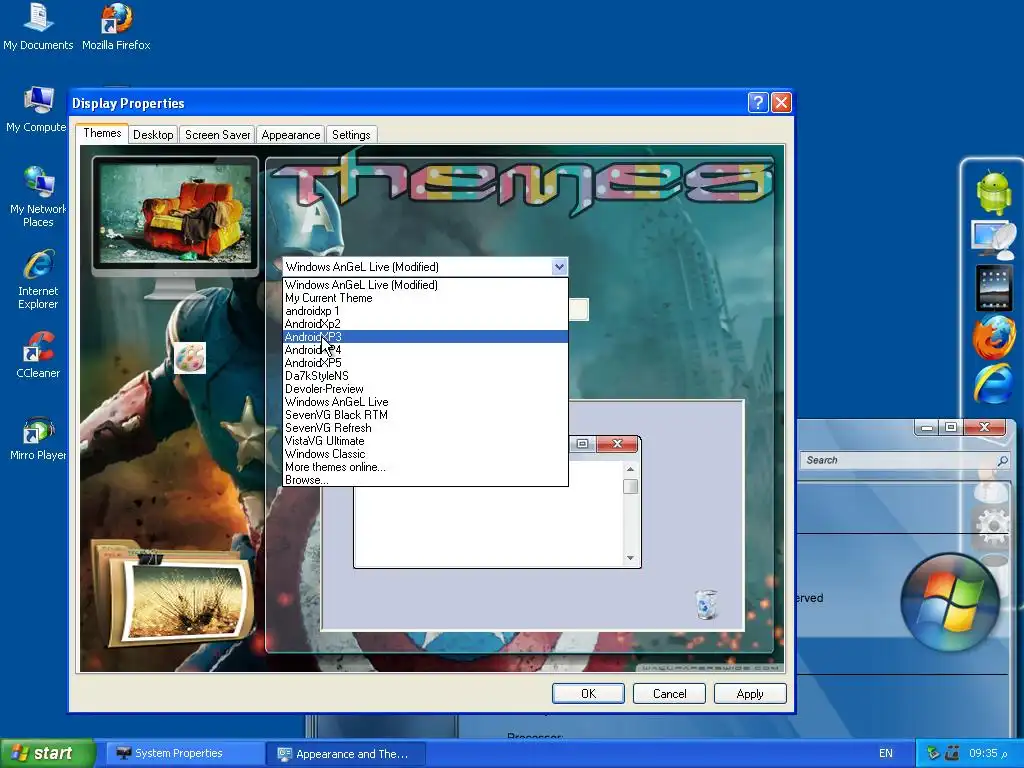This screenshot has height=768, width=1024.
Task: Choose More themes online option
Action: click(425, 468)
